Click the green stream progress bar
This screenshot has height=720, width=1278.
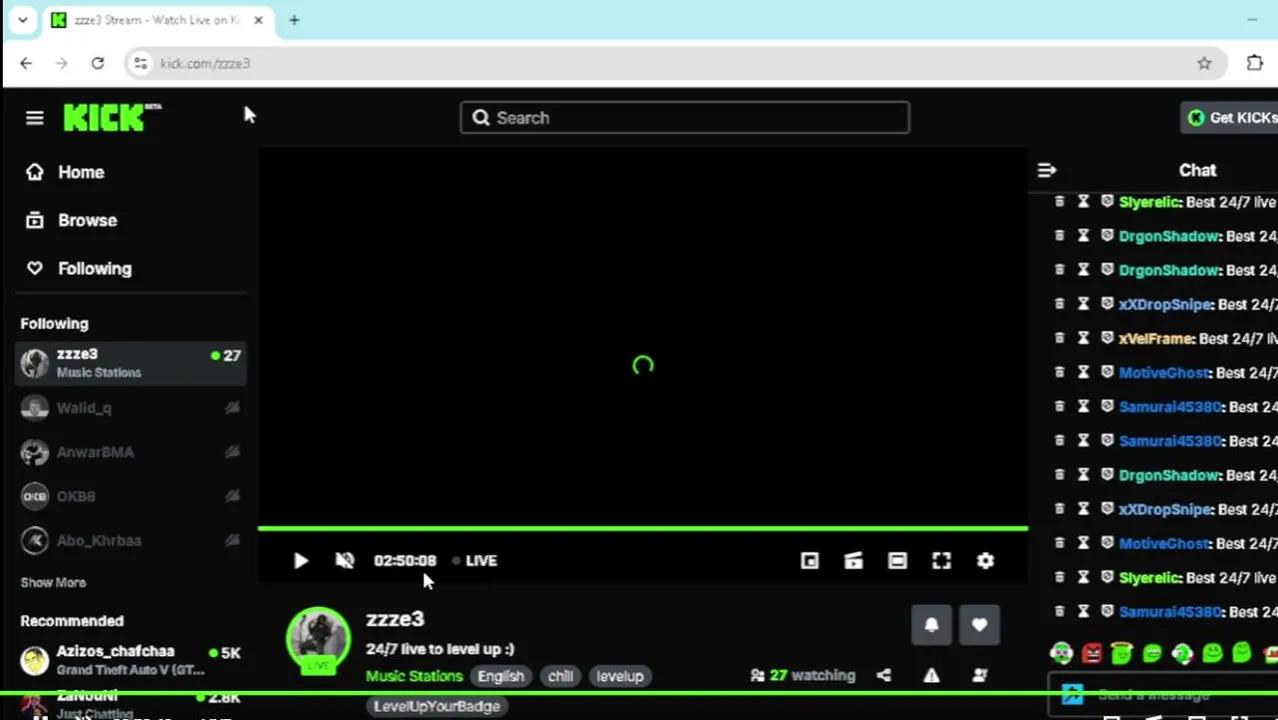pyautogui.click(x=642, y=528)
